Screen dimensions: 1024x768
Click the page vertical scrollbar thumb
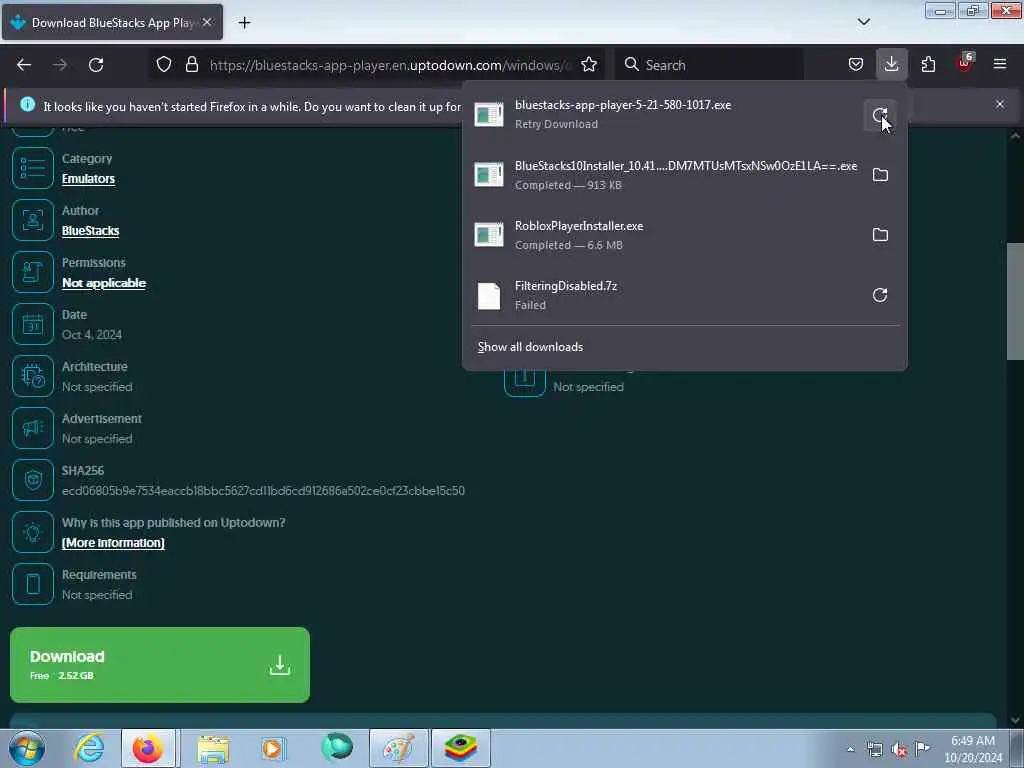(x=1015, y=301)
